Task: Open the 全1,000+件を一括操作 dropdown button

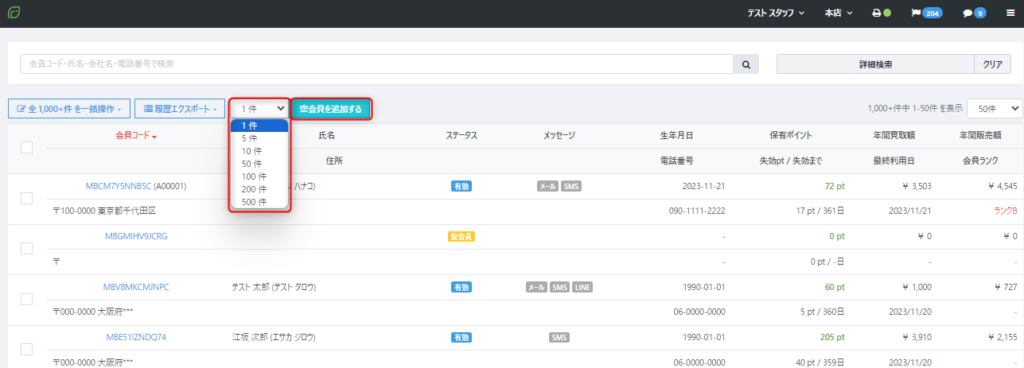Action: tap(69, 109)
